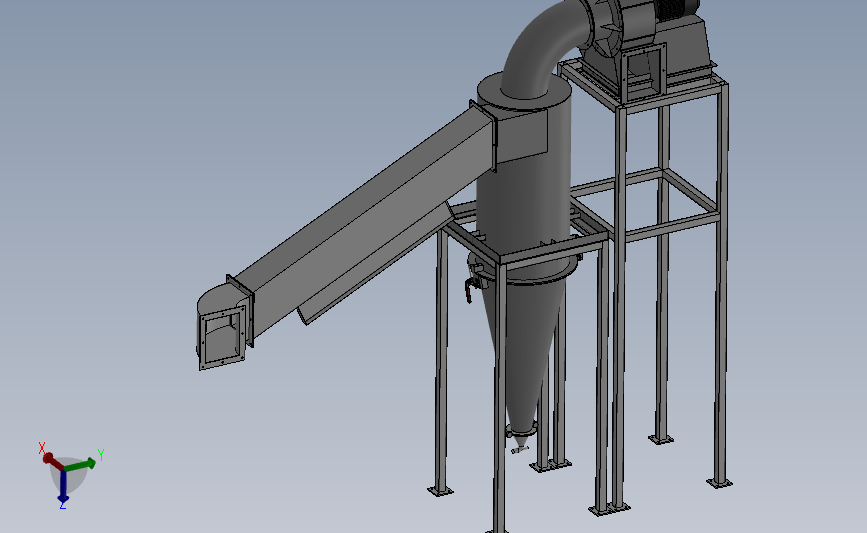The height and width of the screenshot is (533, 867).
Task: Click the green Y axis arrow on the triad
Action: pos(81,465)
